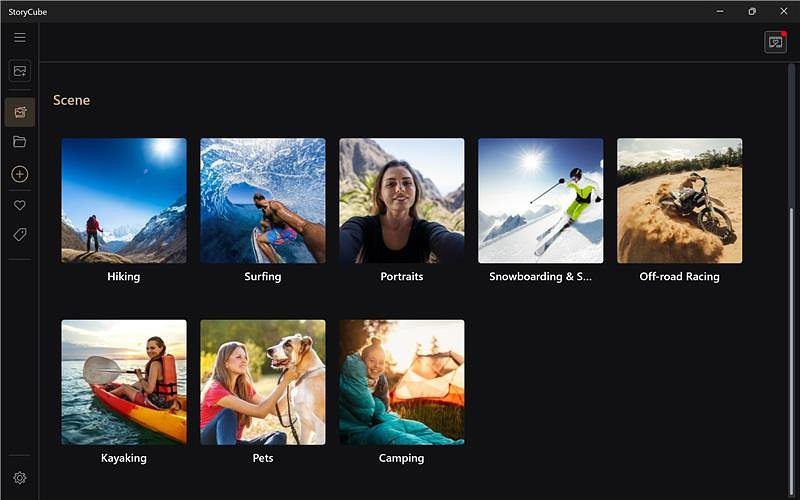
Task: Click the top-right notification icon with red dot
Action: point(775,42)
